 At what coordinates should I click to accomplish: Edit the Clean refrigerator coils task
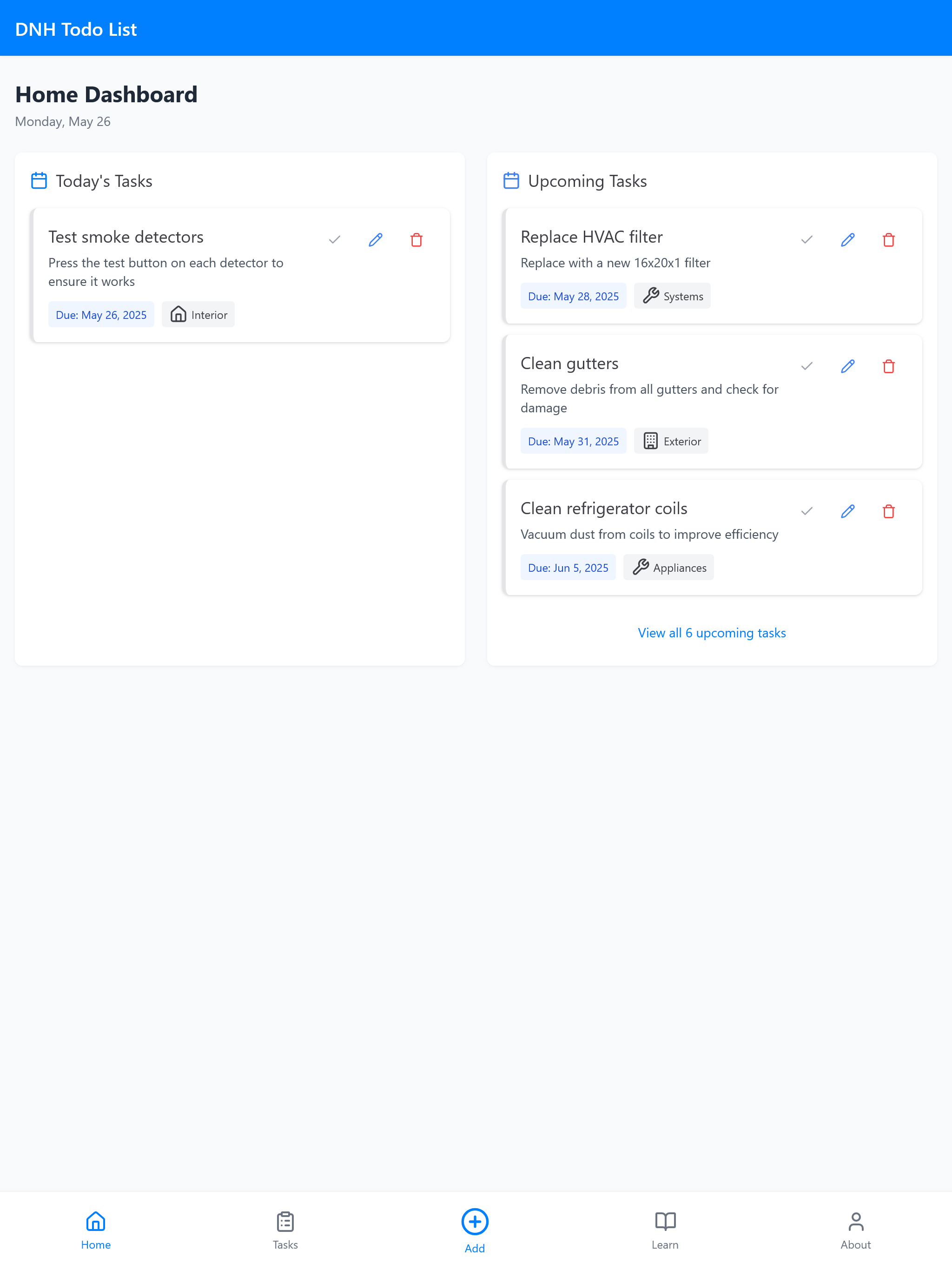click(847, 511)
